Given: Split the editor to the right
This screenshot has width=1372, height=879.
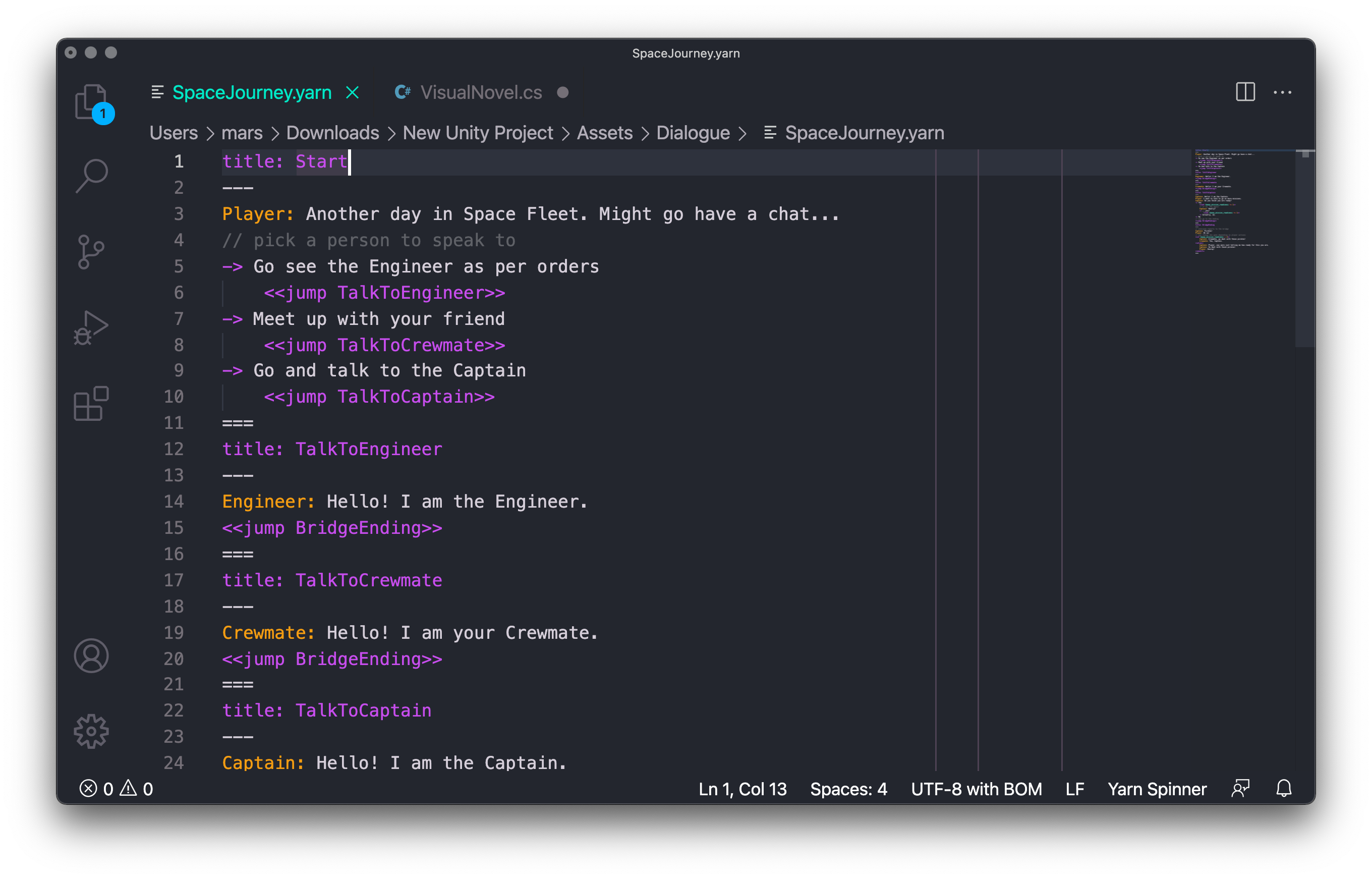Looking at the screenshot, I should click(x=1245, y=92).
